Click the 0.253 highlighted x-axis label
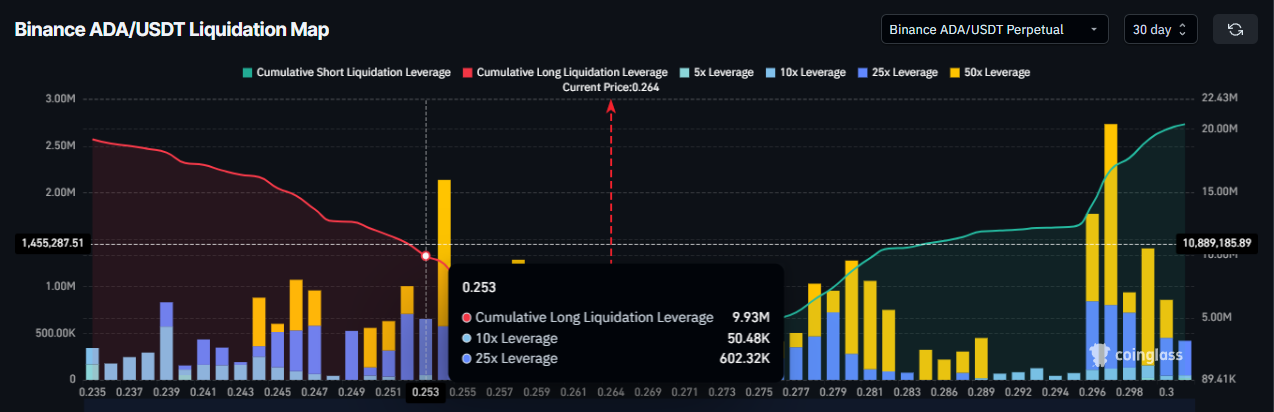1274x412 pixels. point(426,394)
